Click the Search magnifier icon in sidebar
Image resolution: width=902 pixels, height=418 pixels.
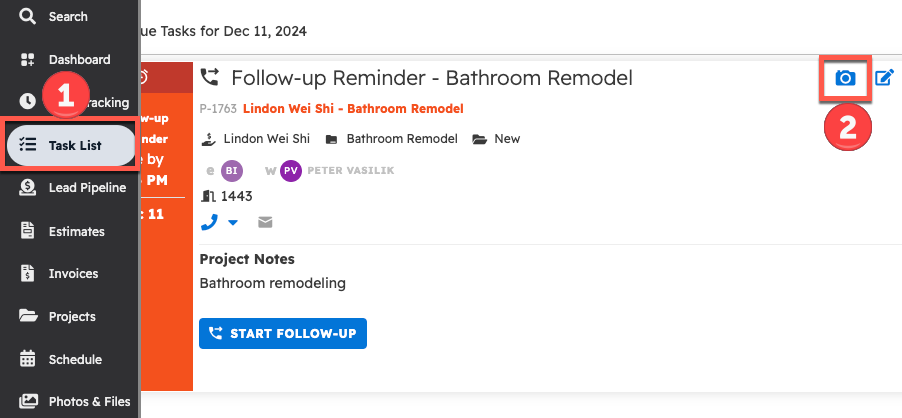(x=28, y=16)
